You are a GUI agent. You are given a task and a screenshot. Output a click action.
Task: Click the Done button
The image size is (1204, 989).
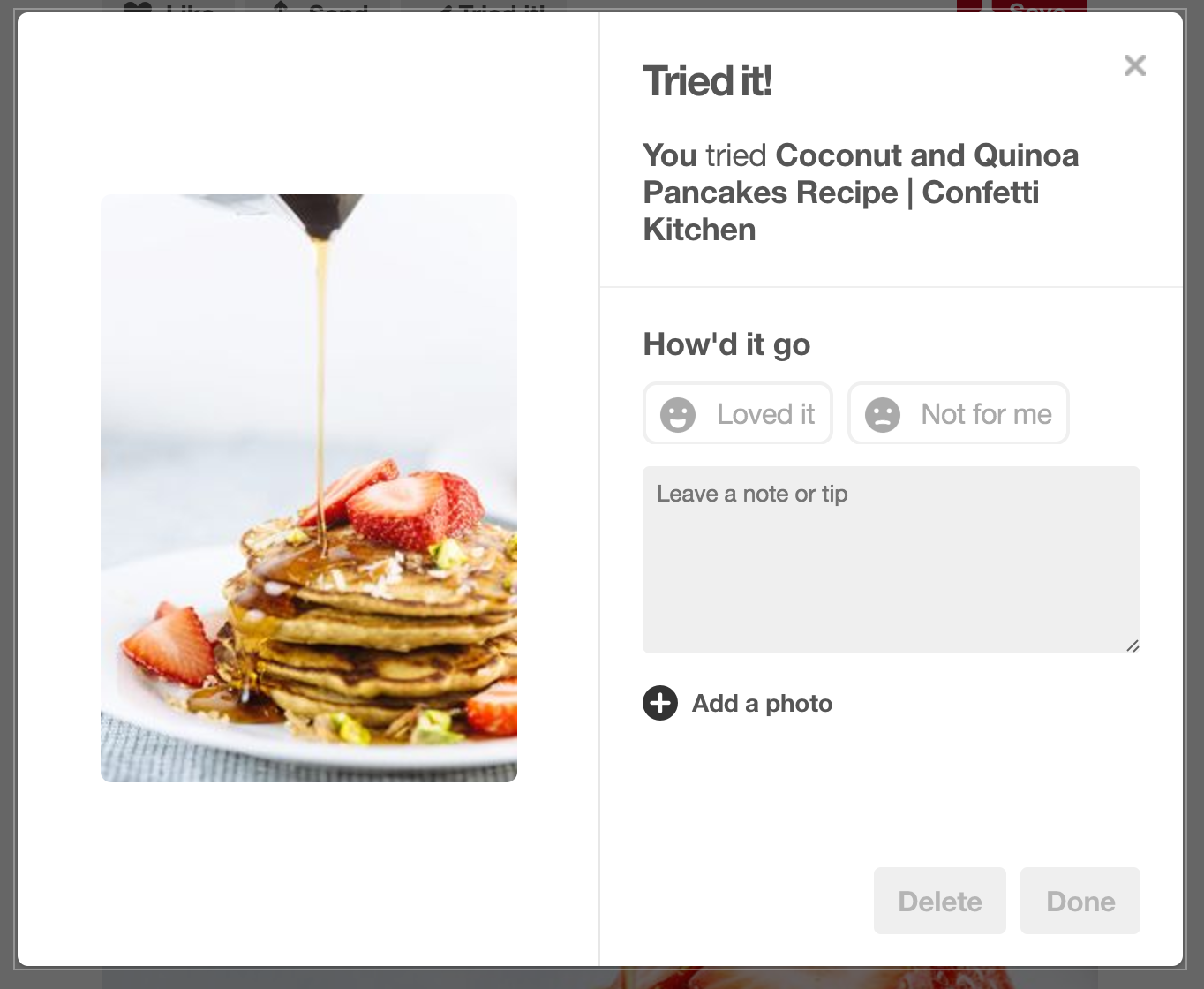click(1080, 901)
